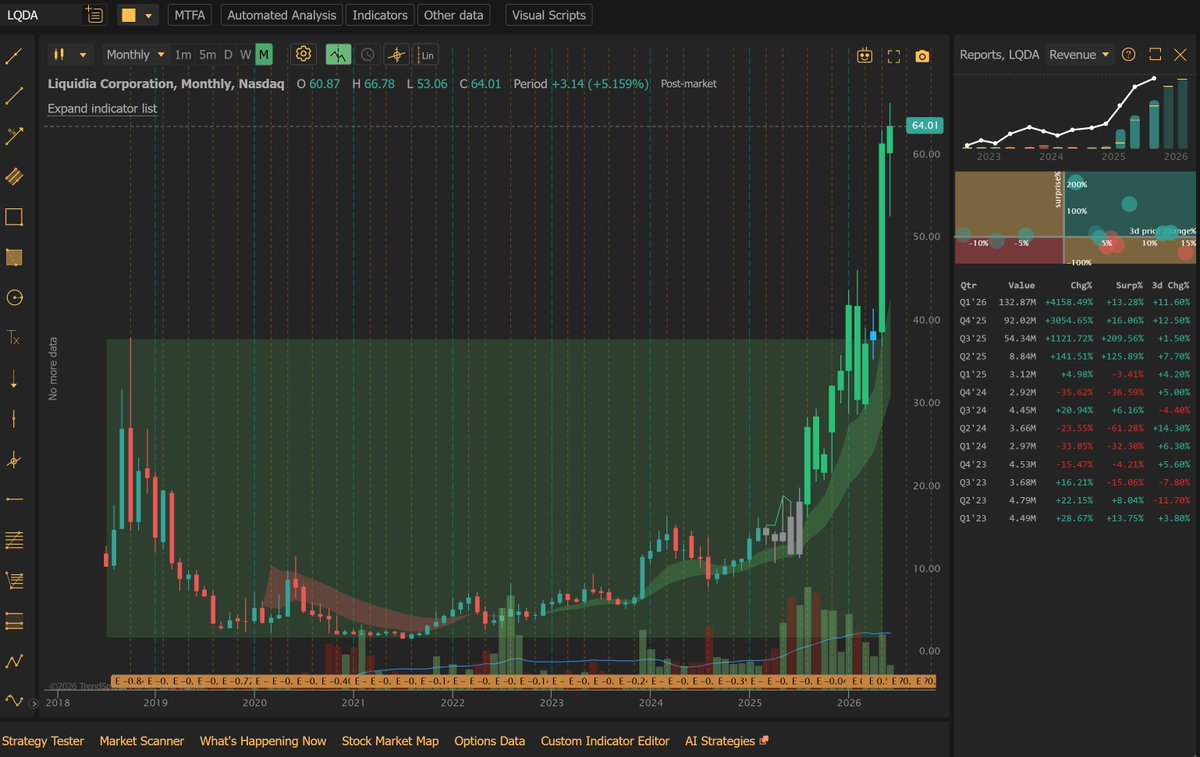Select the vertical line tool
This screenshot has height=757, width=1200.
point(14,418)
